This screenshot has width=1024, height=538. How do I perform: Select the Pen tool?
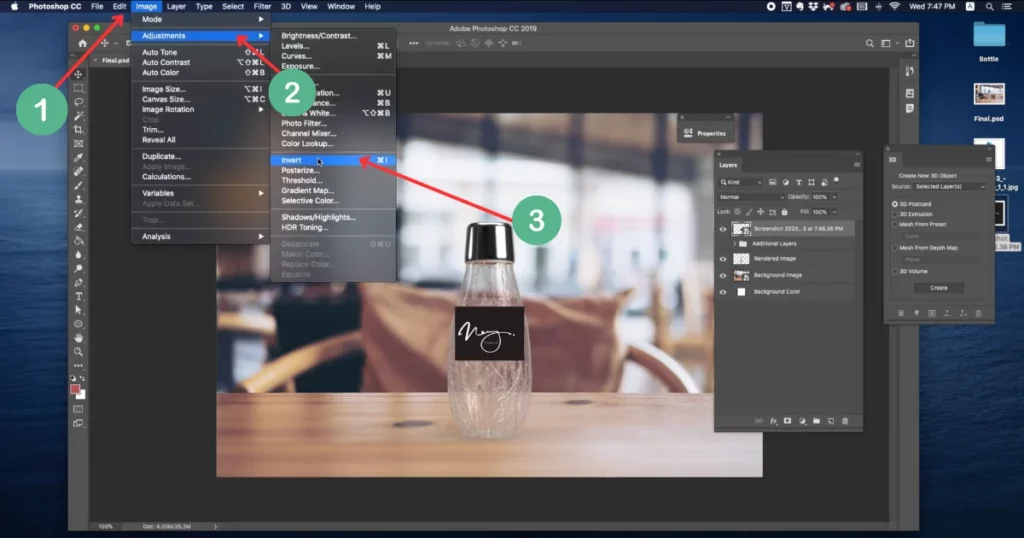coord(78,283)
